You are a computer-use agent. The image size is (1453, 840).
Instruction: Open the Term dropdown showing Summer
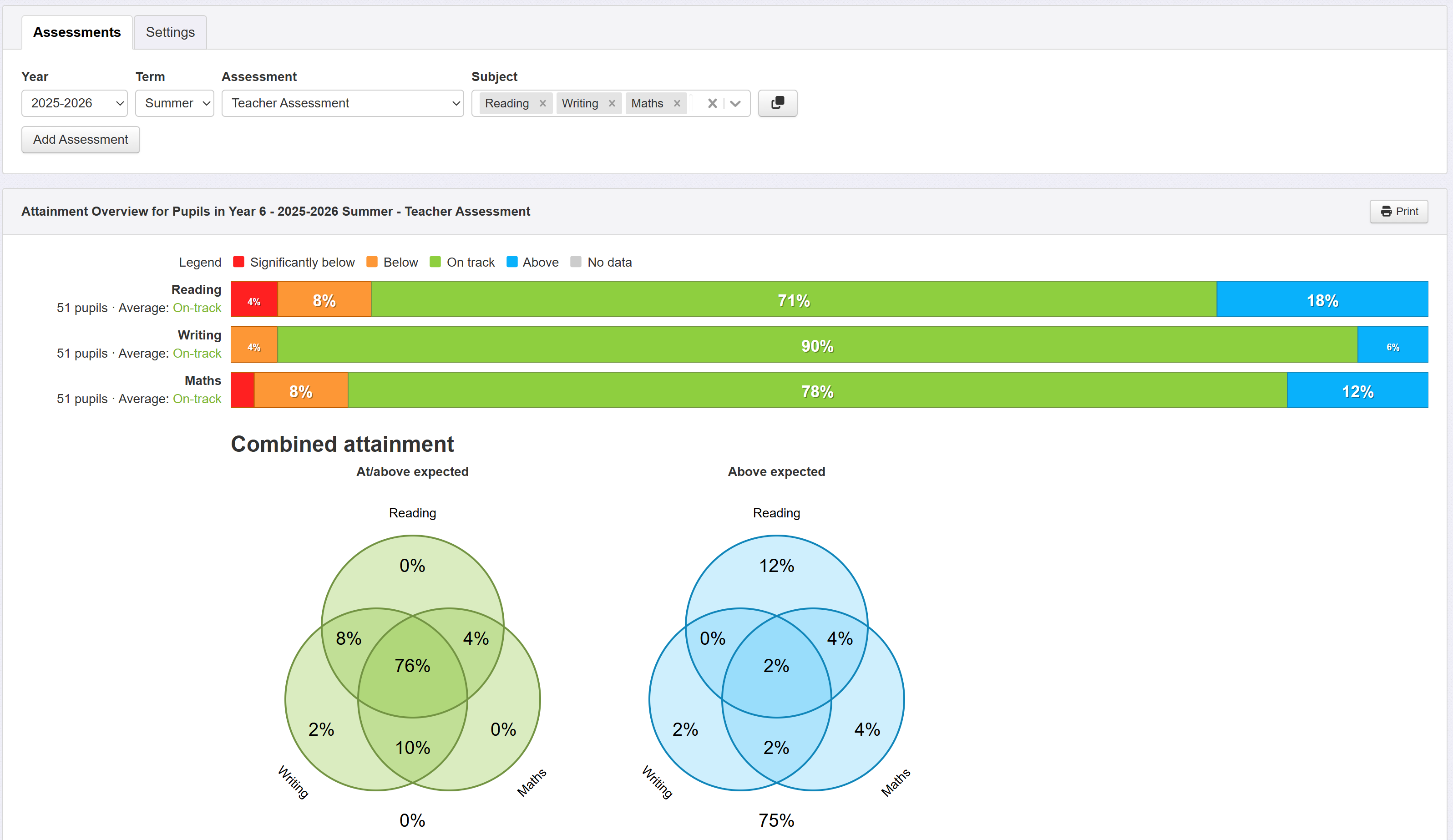tap(175, 103)
